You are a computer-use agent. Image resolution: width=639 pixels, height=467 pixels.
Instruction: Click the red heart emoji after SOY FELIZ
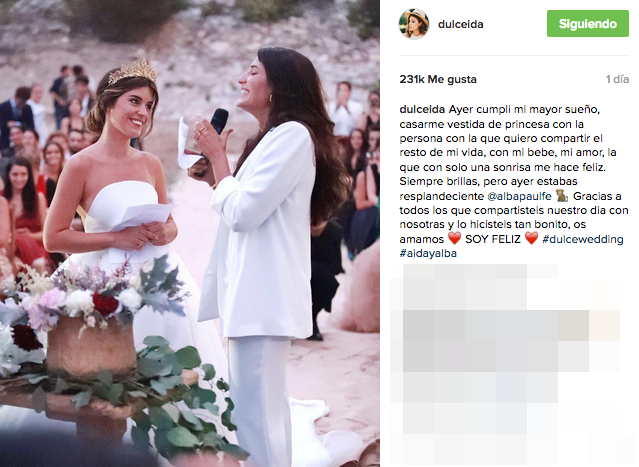pyautogui.click(x=531, y=238)
